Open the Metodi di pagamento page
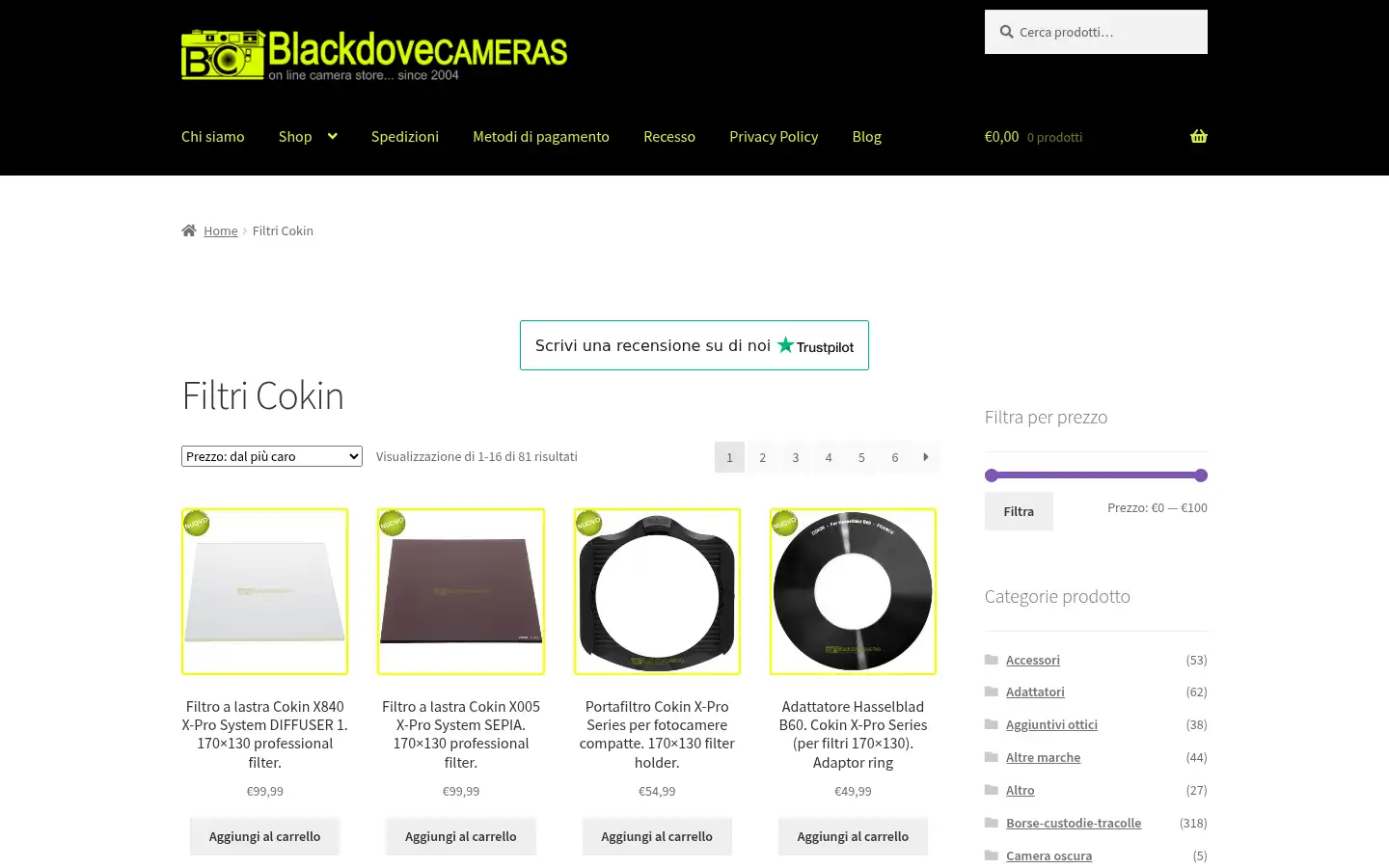The height and width of the screenshot is (868, 1389). (541, 136)
